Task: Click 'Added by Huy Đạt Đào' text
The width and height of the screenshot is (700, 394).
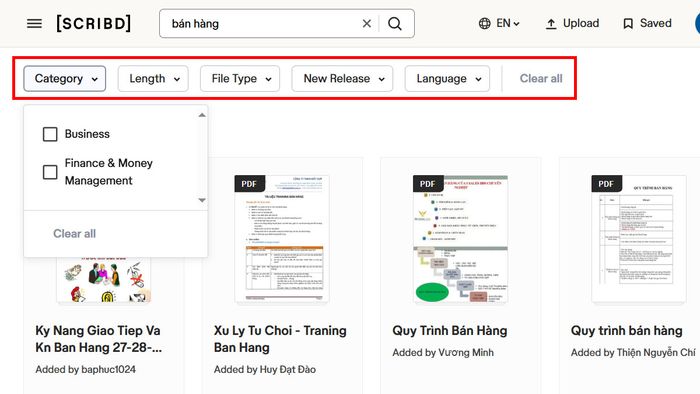Action: coord(265,369)
